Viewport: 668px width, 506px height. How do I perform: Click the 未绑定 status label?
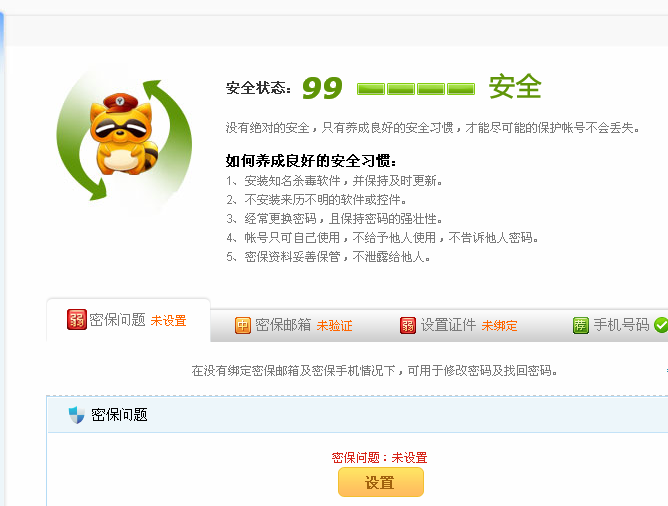pos(499,326)
